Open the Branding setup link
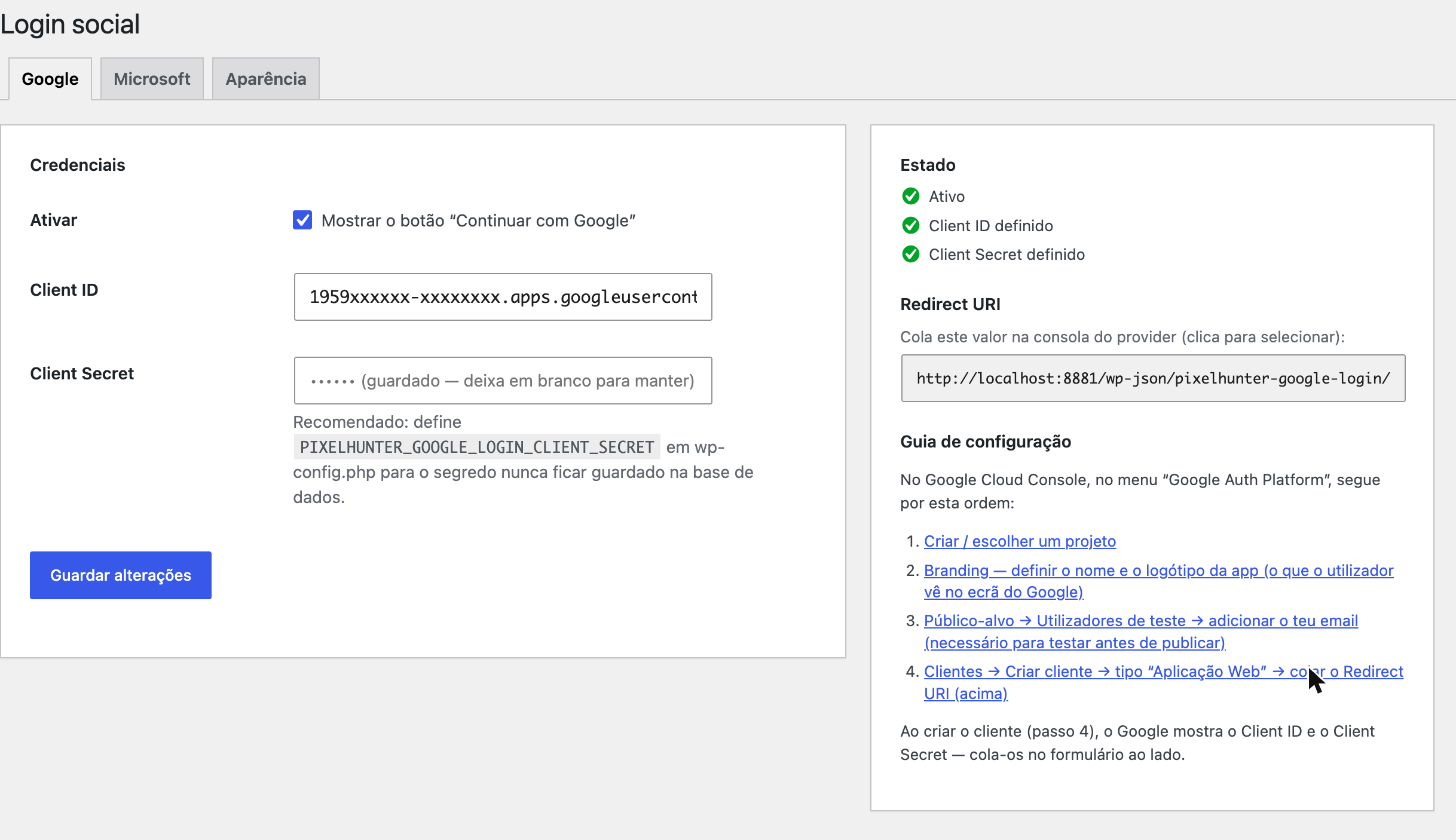 1159,581
